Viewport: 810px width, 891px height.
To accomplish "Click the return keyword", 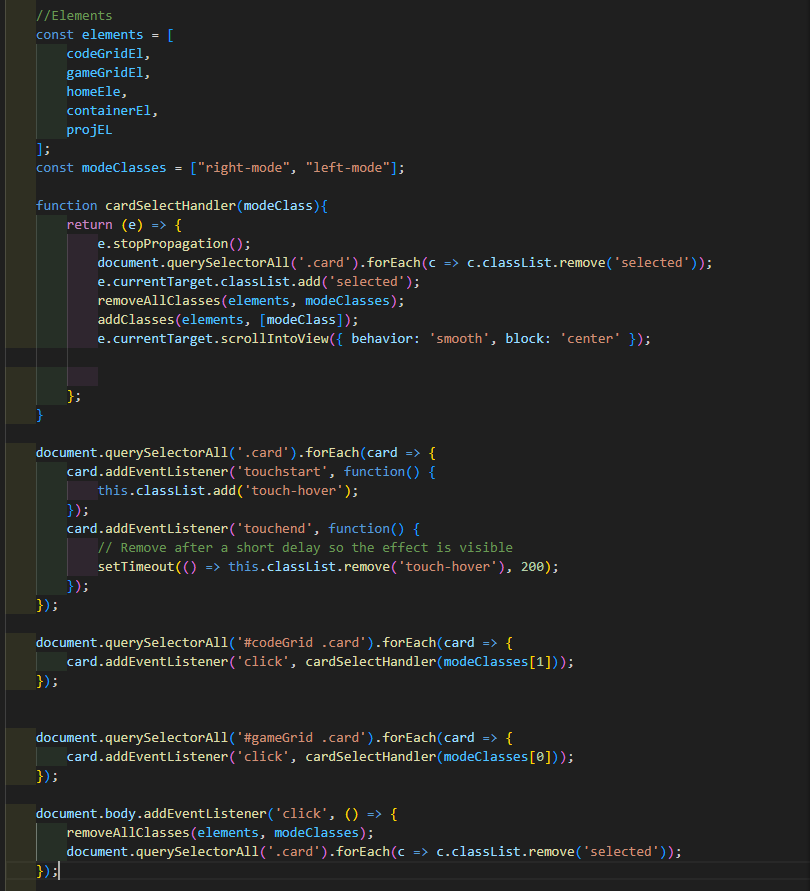I will coord(89,225).
